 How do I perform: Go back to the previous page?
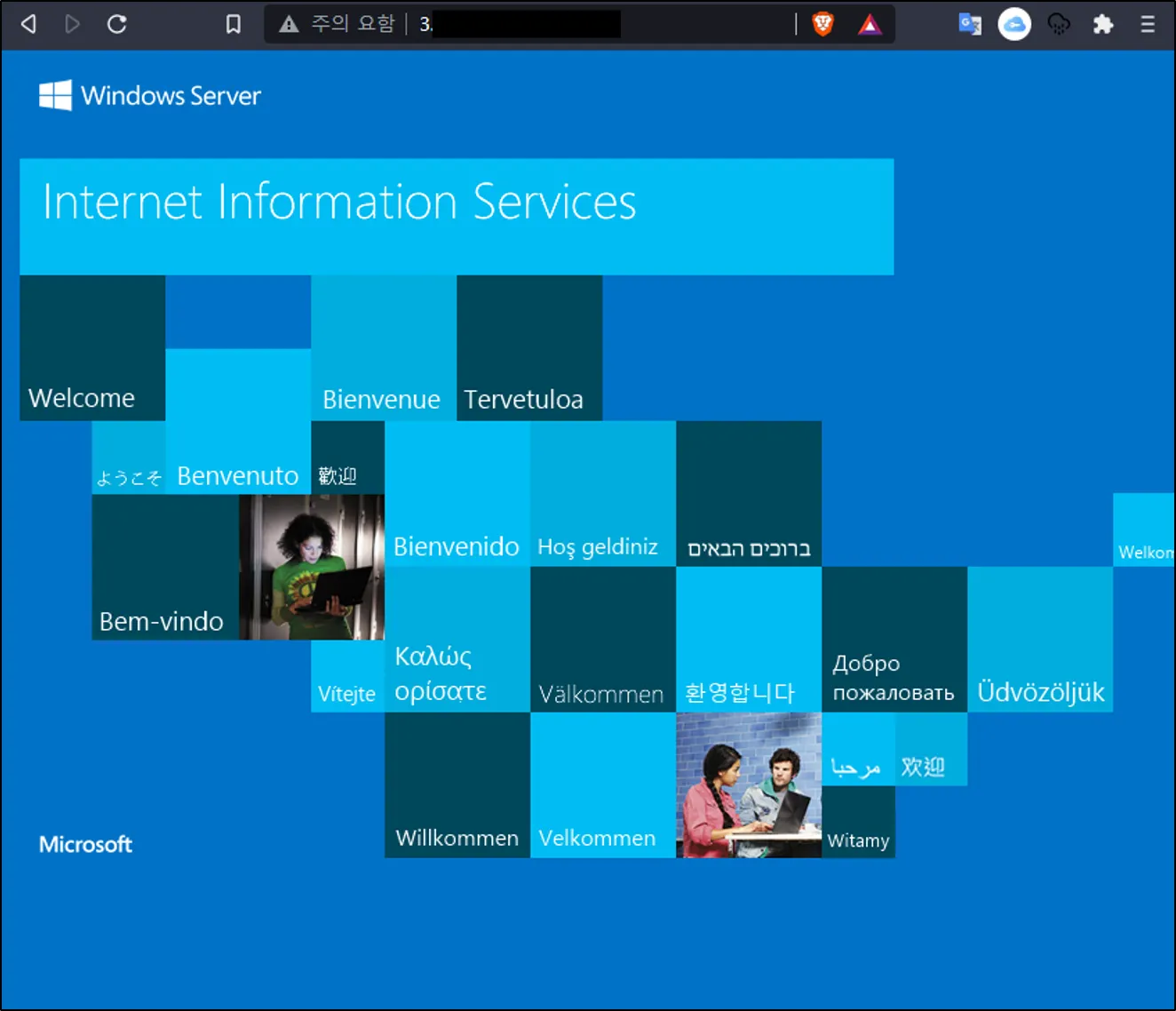click(28, 24)
